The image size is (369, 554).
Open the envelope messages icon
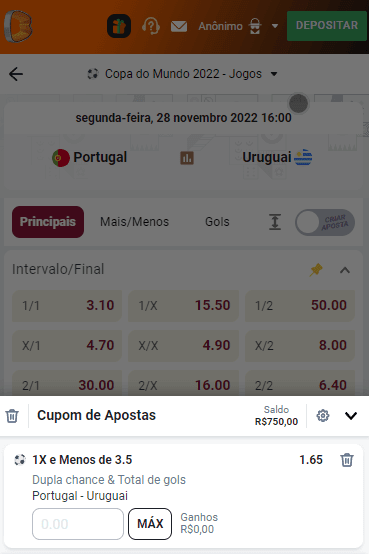point(179,26)
